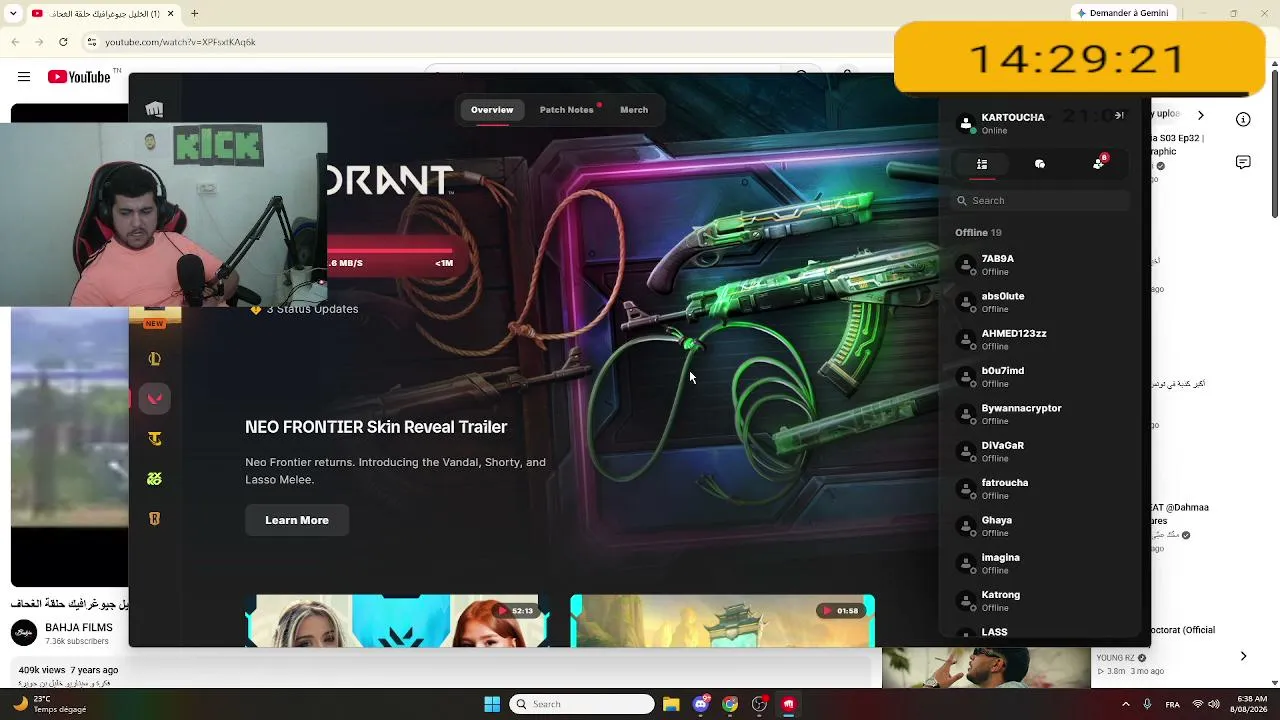Select the Legends of Runeterra game icon
Viewport: 1280px width, 720px height.
point(154,519)
